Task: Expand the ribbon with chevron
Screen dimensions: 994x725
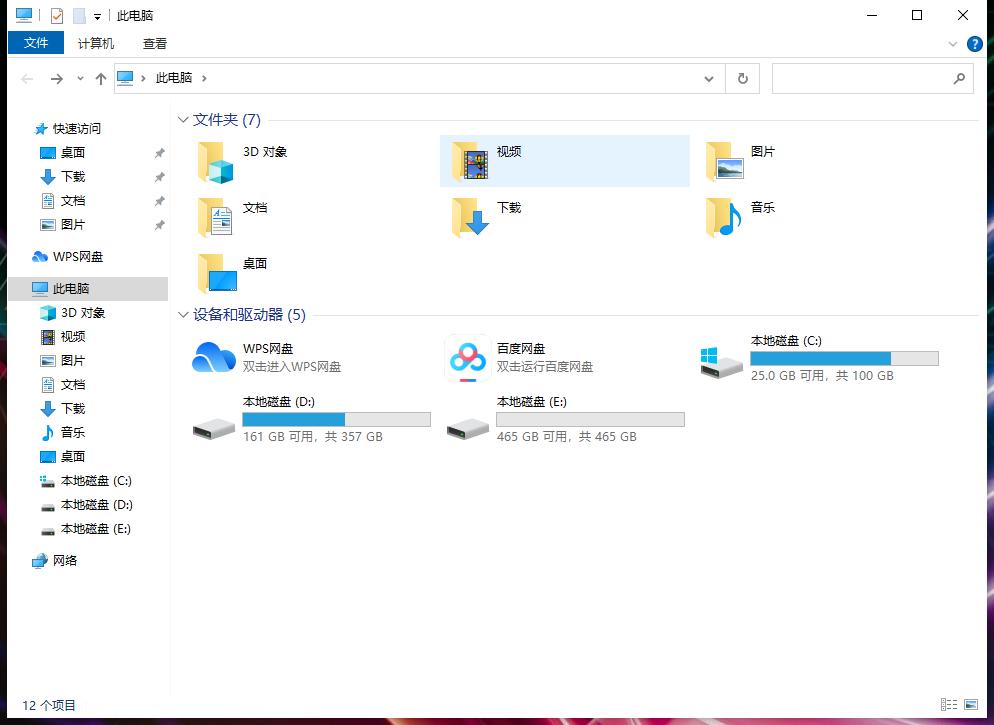Action: [952, 44]
